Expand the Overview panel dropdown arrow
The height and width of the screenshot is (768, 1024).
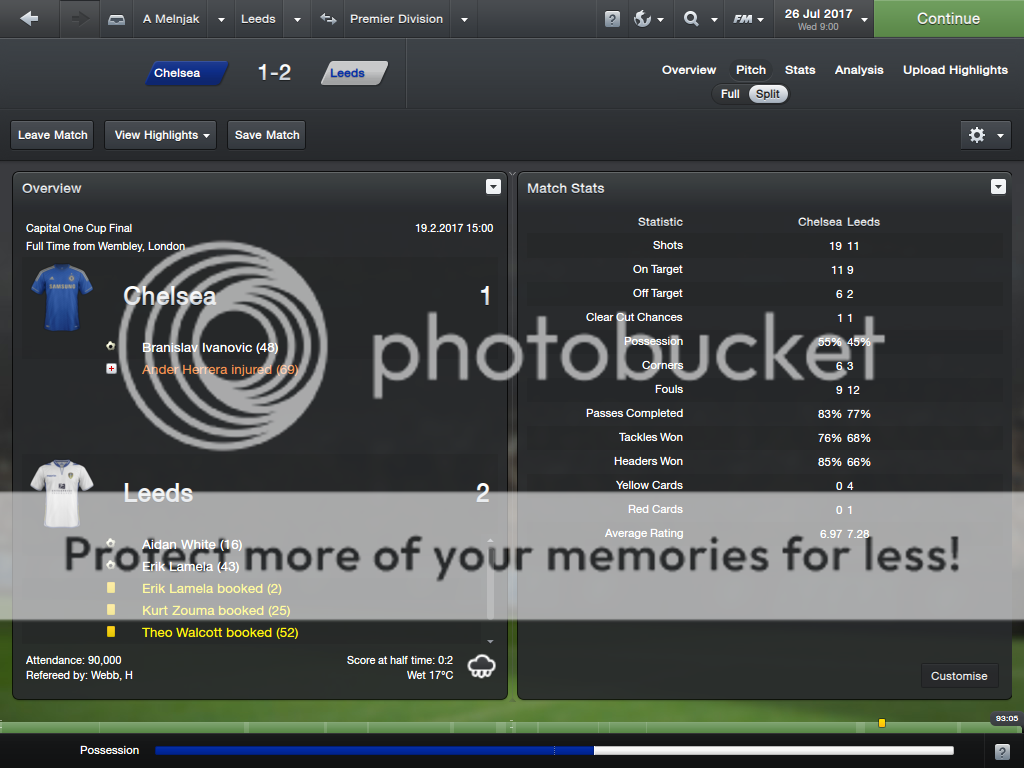click(493, 187)
